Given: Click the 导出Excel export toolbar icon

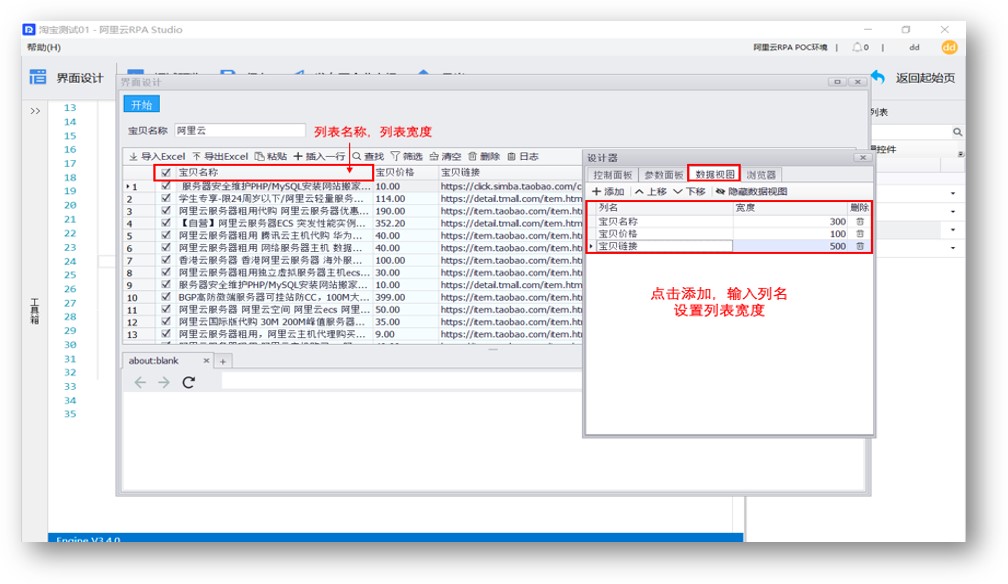Looking at the screenshot, I should pos(197,156).
